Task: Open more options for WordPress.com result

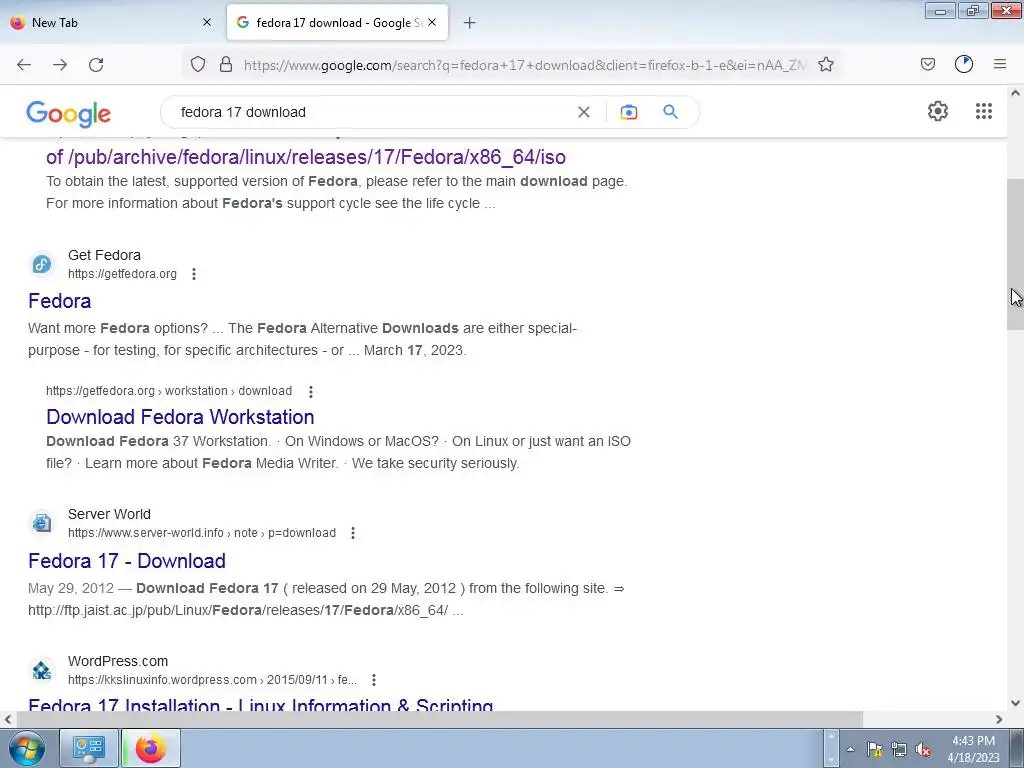Action: (374, 680)
